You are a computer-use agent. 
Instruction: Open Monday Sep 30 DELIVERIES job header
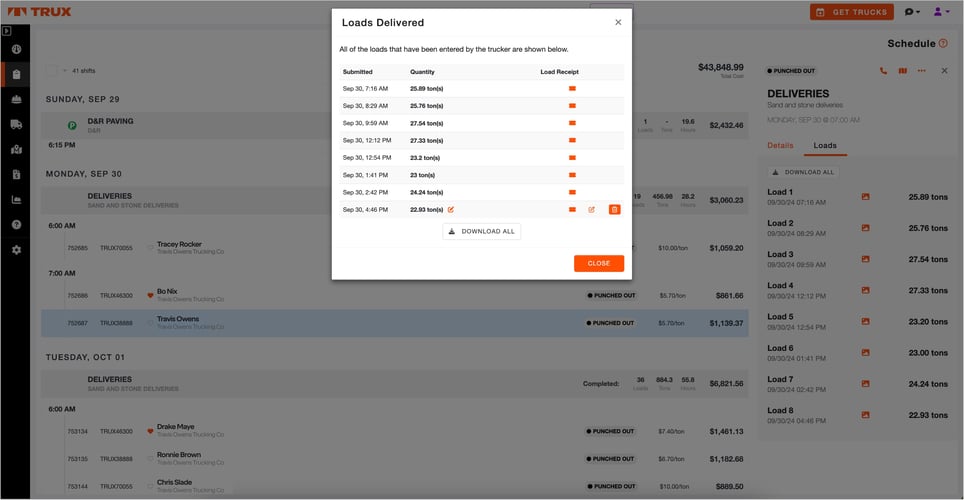click(x=395, y=200)
